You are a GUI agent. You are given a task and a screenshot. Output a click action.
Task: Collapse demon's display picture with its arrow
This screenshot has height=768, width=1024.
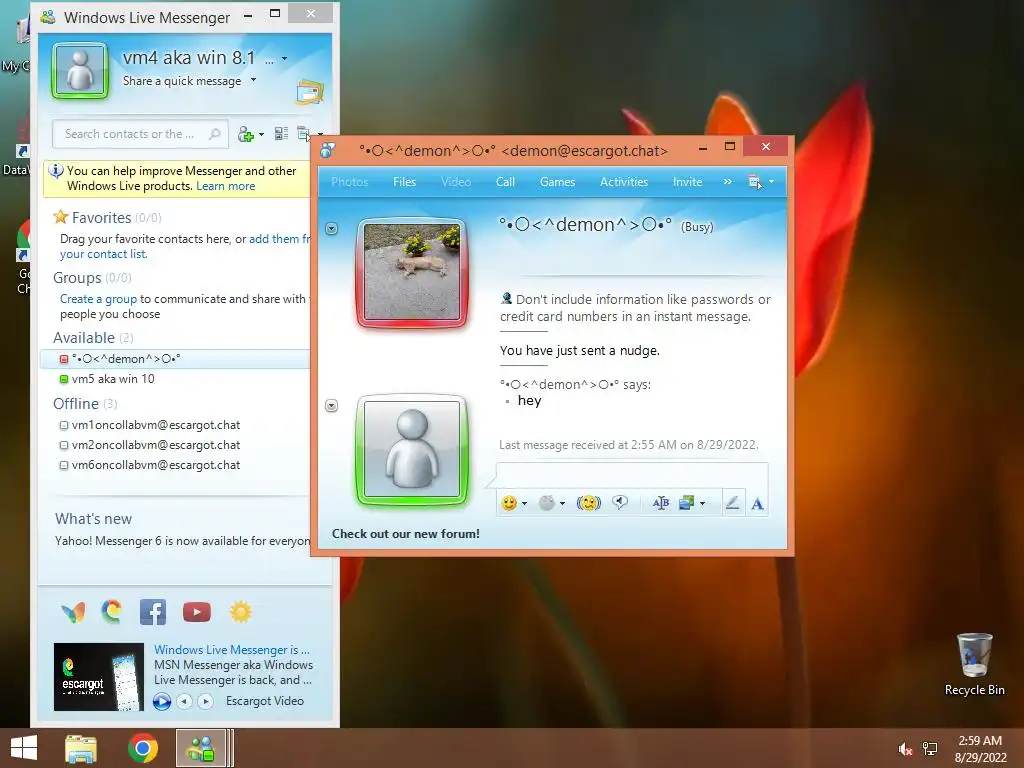coord(332,229)
